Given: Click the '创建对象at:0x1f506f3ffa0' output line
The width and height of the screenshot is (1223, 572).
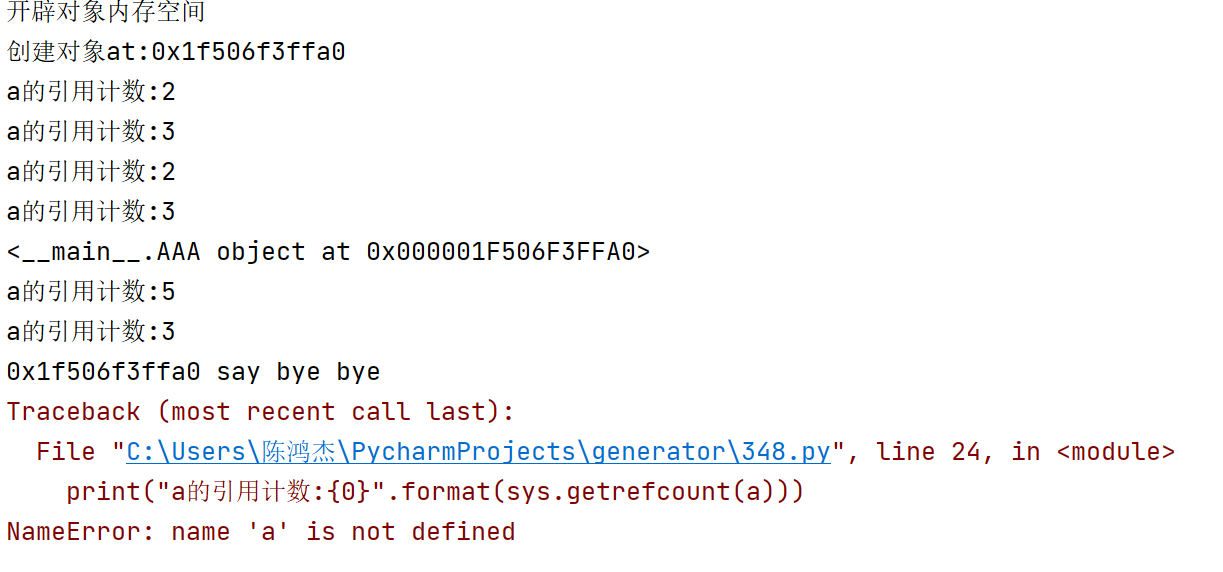Looking at the screenshot, I should 176,52.
